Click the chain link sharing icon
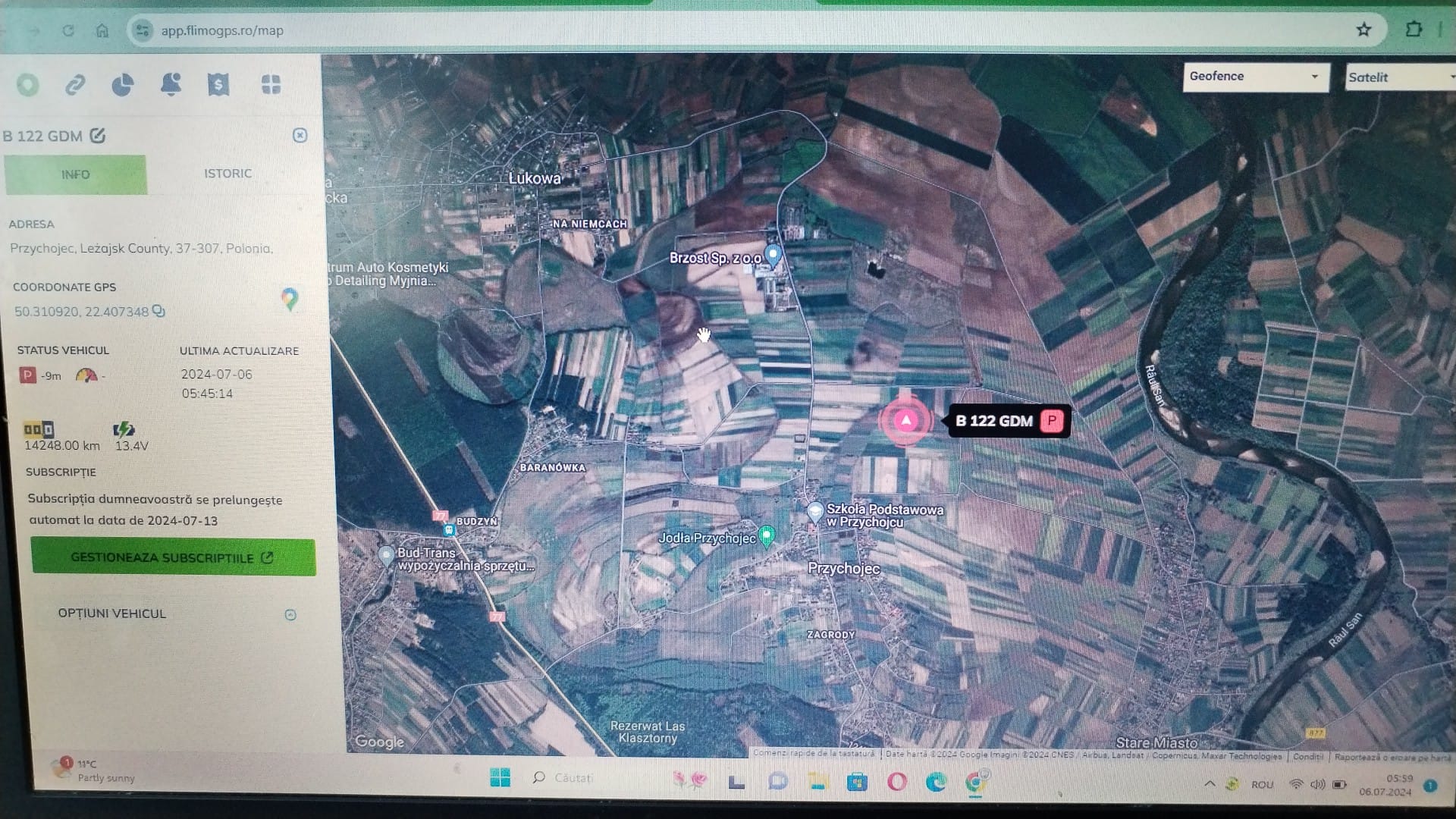The width and height of the screenshot is (1456, 819). (75, 85)
